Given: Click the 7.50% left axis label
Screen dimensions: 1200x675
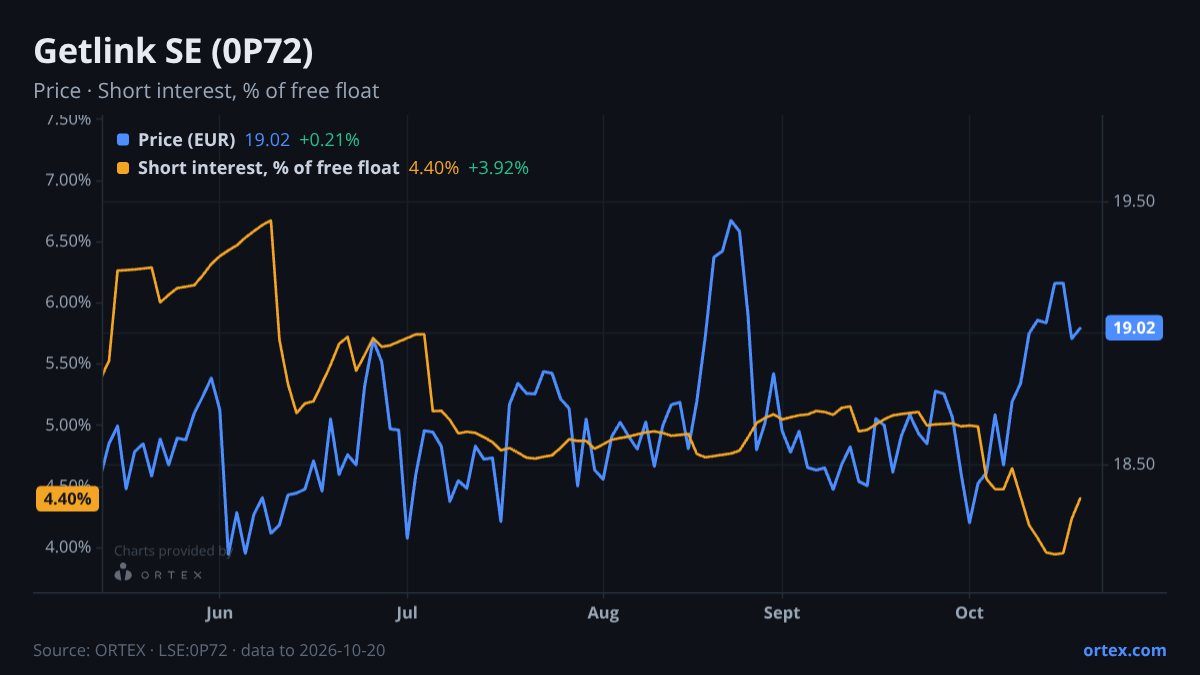Looking at the screenshot, I should [69, 119].
